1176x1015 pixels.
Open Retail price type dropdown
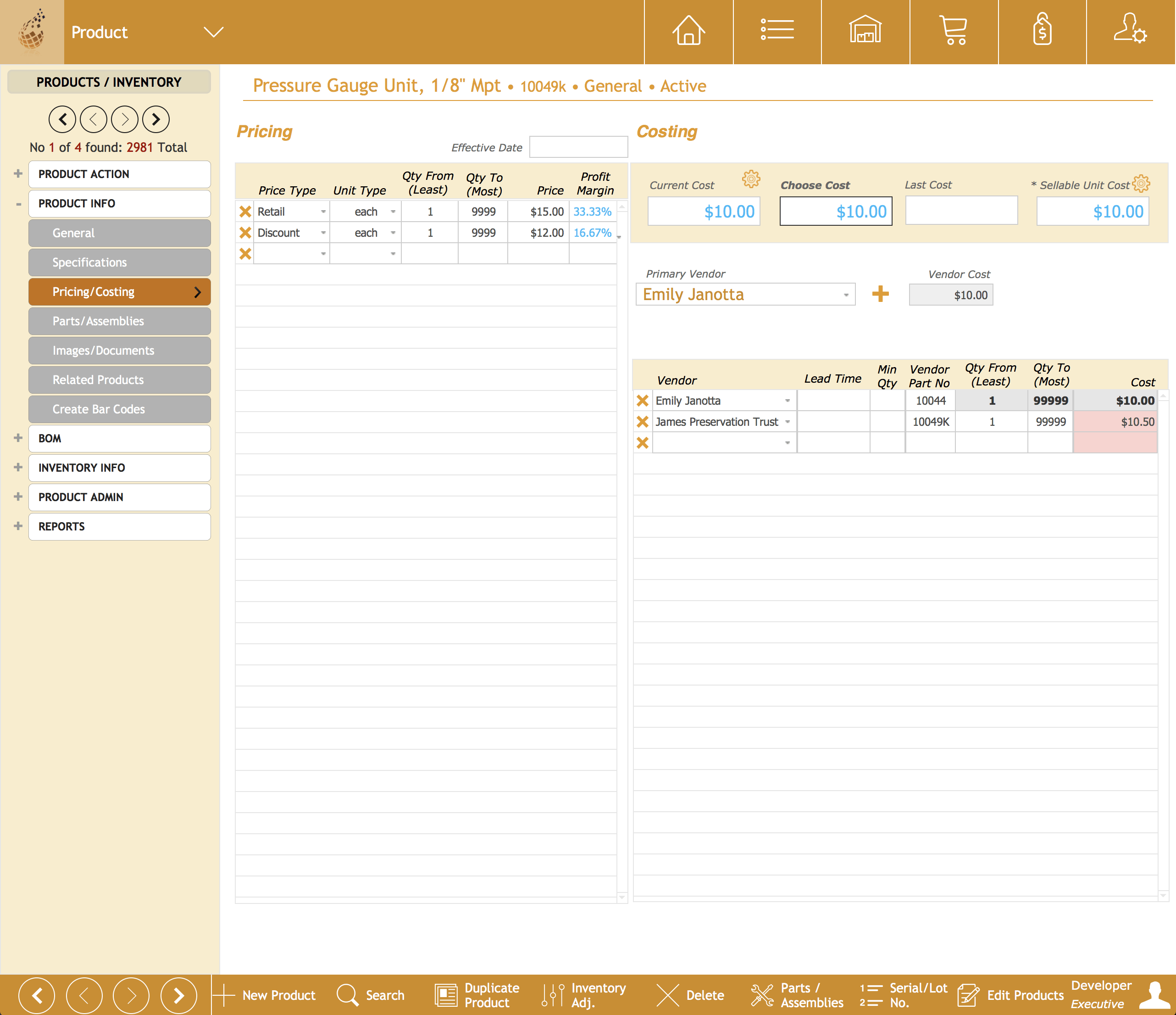click(323, 212)
